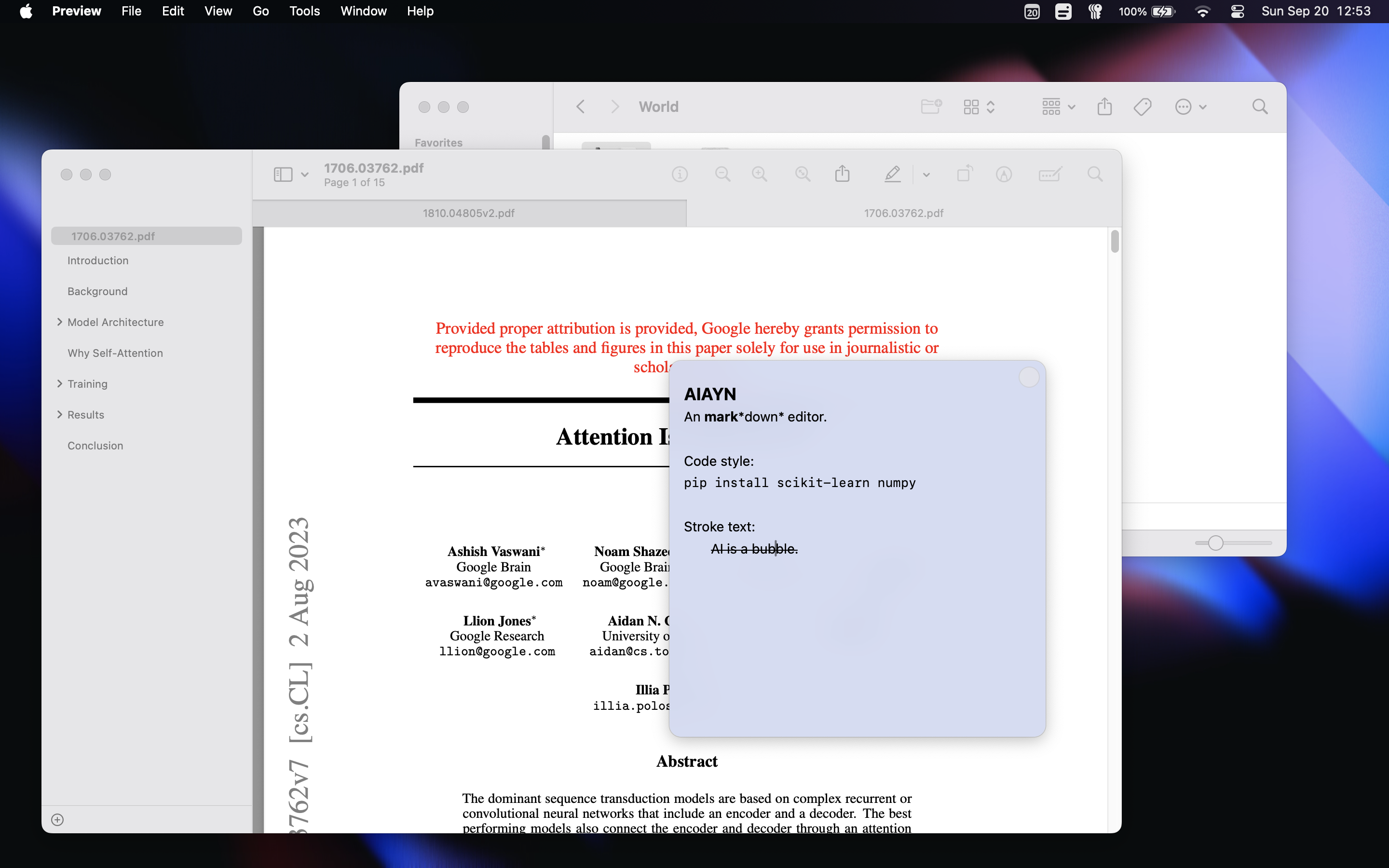Show the Markup toolbar

[1003, 174]
